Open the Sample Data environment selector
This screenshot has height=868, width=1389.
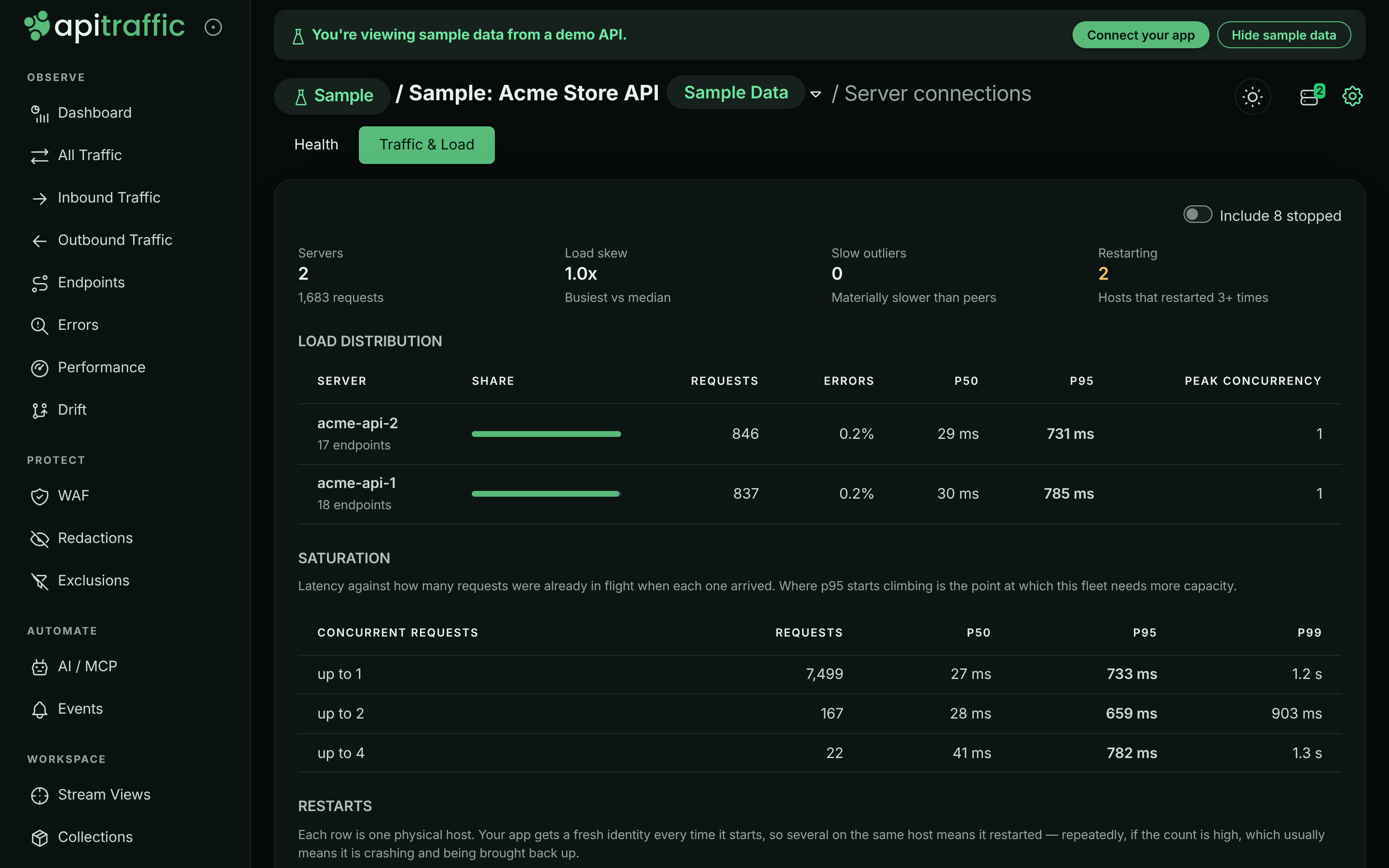[736, 93]
